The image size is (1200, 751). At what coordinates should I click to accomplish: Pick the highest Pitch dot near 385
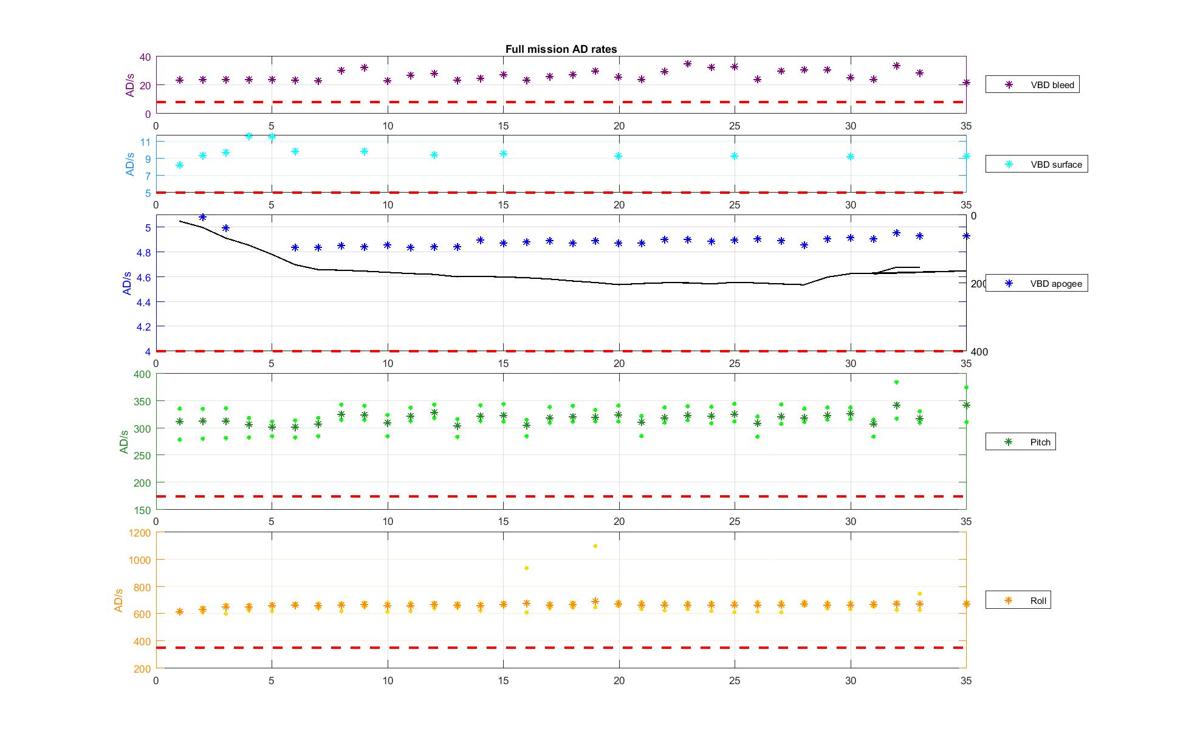pyautogui.click(x=896, y=382)
